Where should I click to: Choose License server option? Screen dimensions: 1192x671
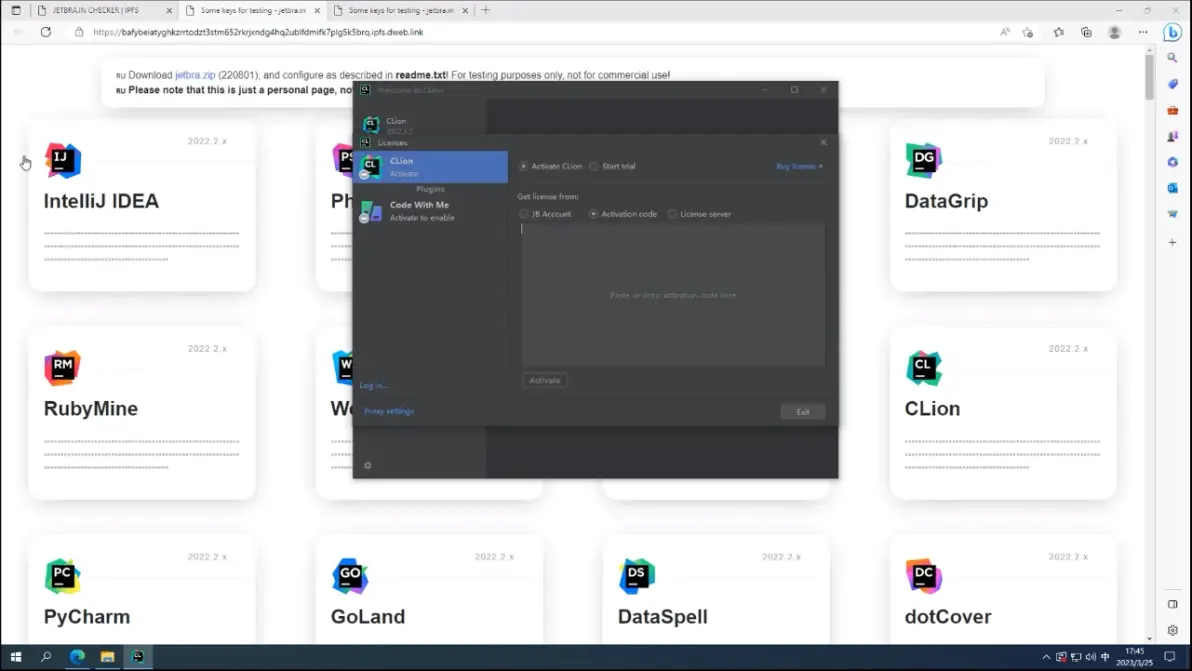[x=672, y=214]
